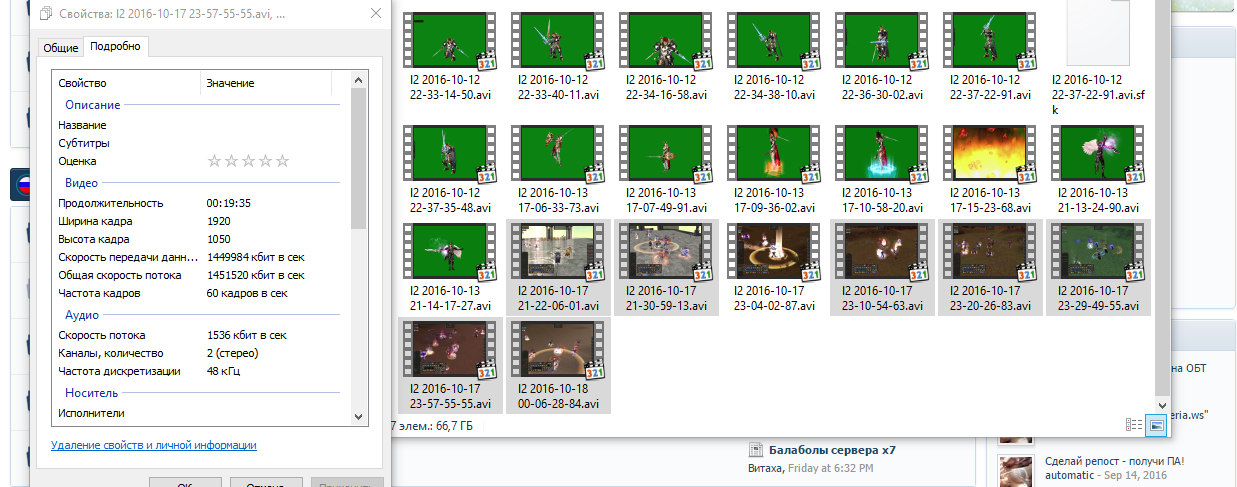Image resolution: width=1237 pixels, height=487 pixels.
Task: Select Частота кадров value 60 кадров в сек
Action: click(247, 293)
